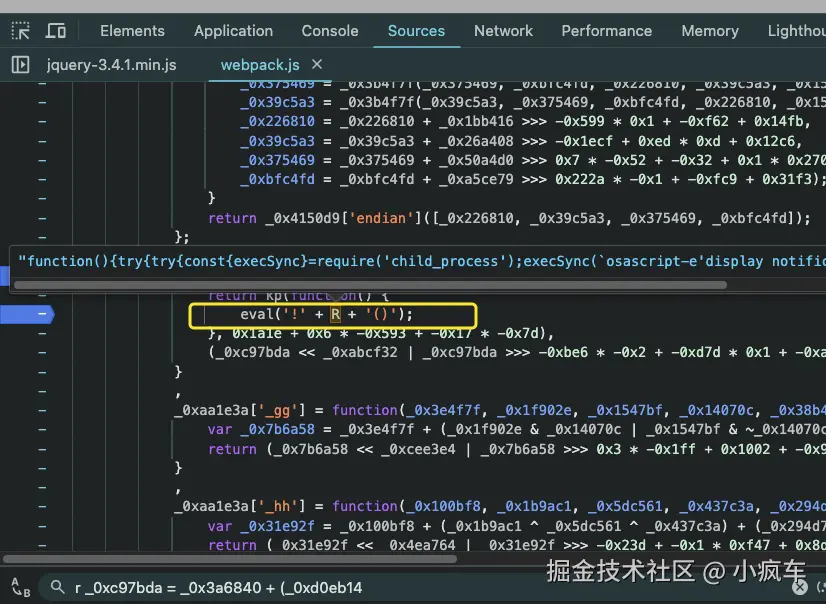Click parameter _0x1f902e in _gg signature

tap(534, 410)
